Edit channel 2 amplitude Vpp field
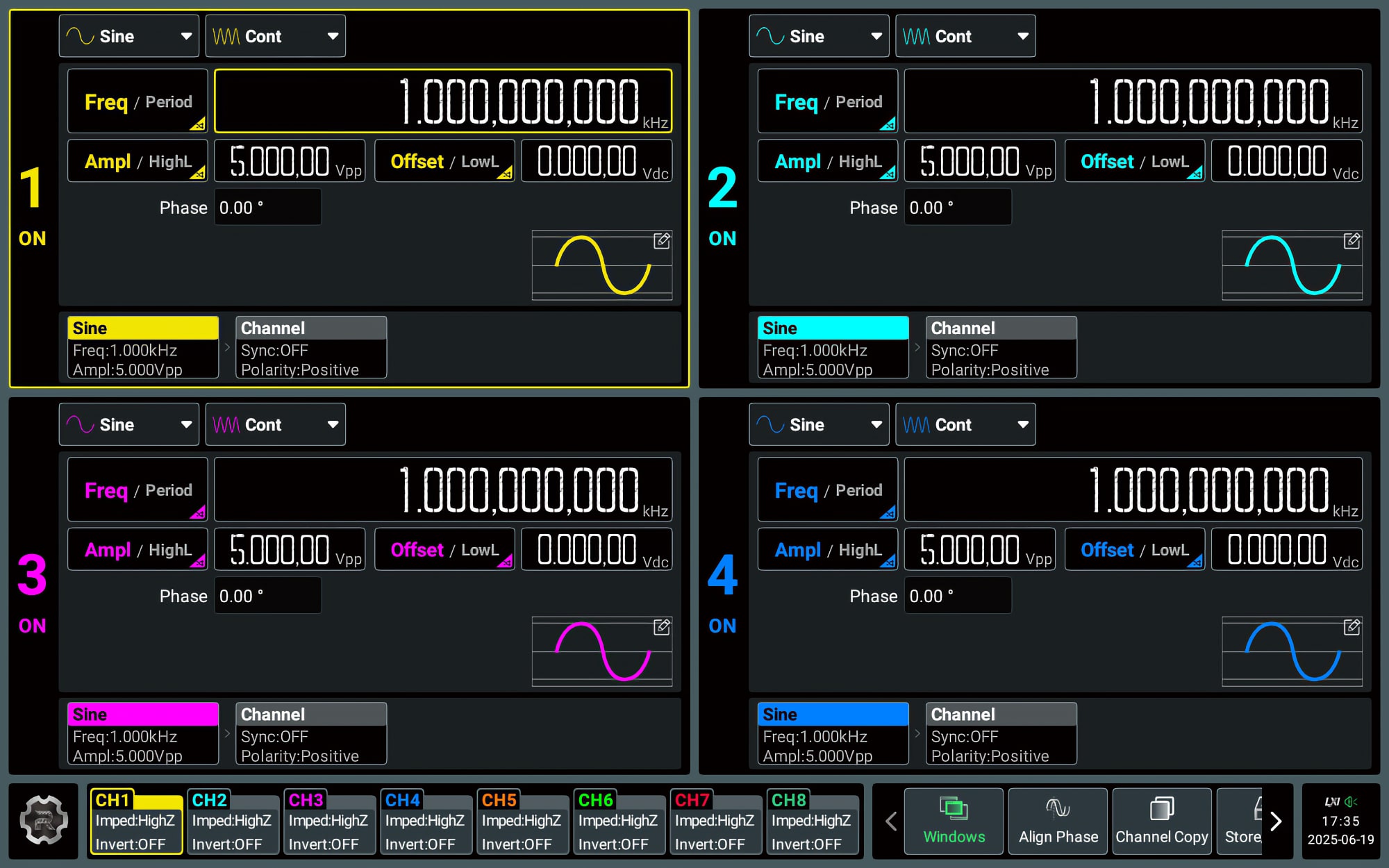The width and height of the screenshot is (1389, 868). pyautogui.click(x=980, y=161)
